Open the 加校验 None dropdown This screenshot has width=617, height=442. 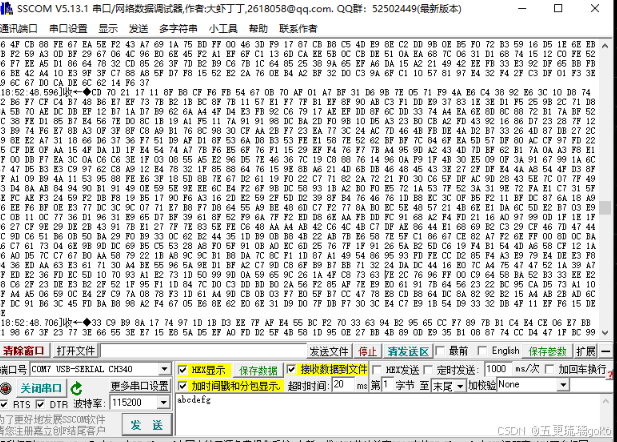(563, 385)
